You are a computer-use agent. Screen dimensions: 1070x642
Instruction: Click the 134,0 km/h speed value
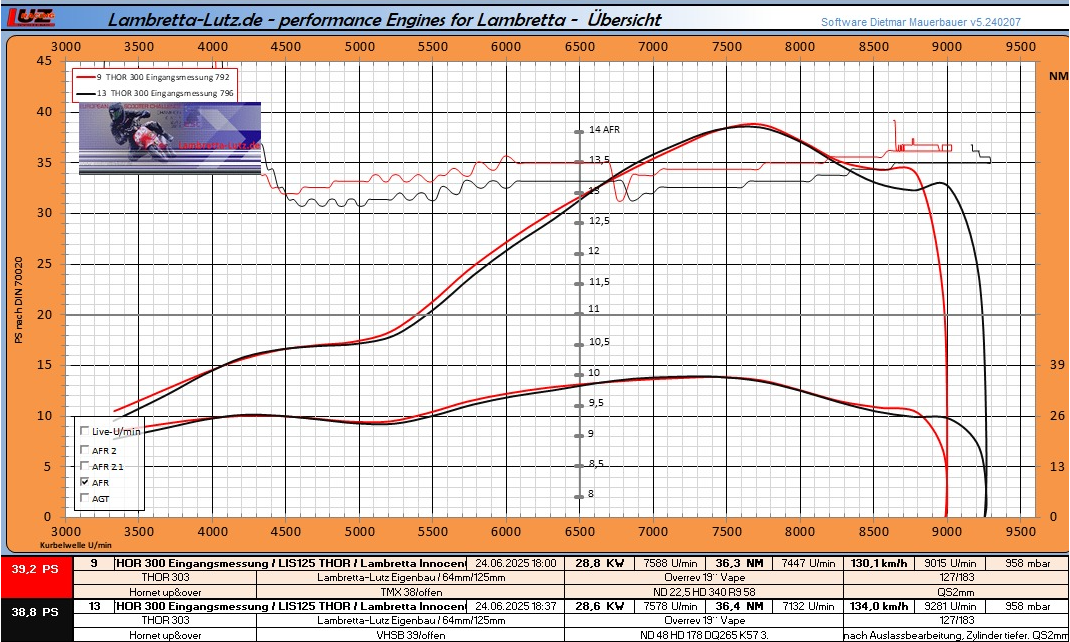879,606
